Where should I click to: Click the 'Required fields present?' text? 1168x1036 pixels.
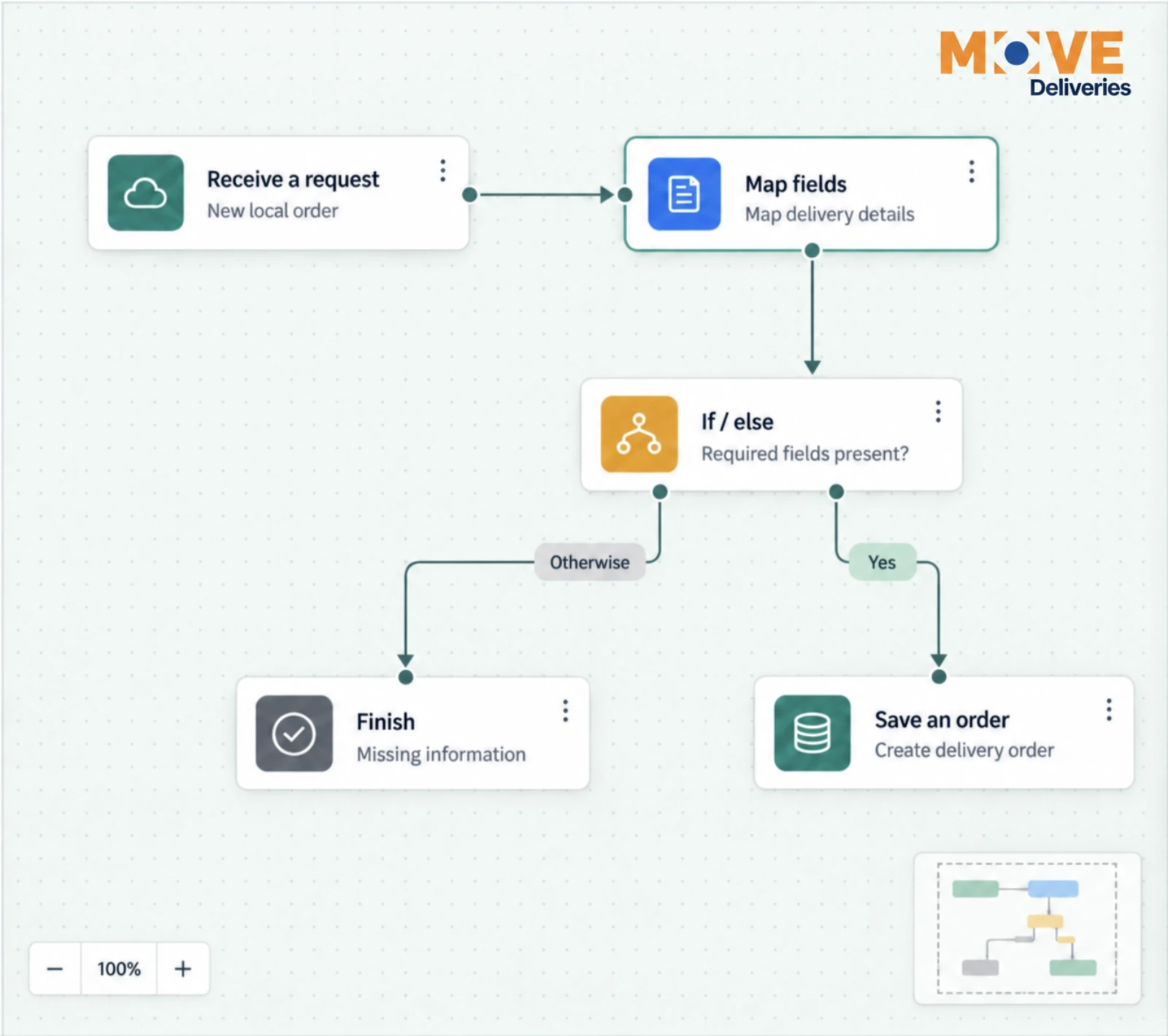[804, 454]
